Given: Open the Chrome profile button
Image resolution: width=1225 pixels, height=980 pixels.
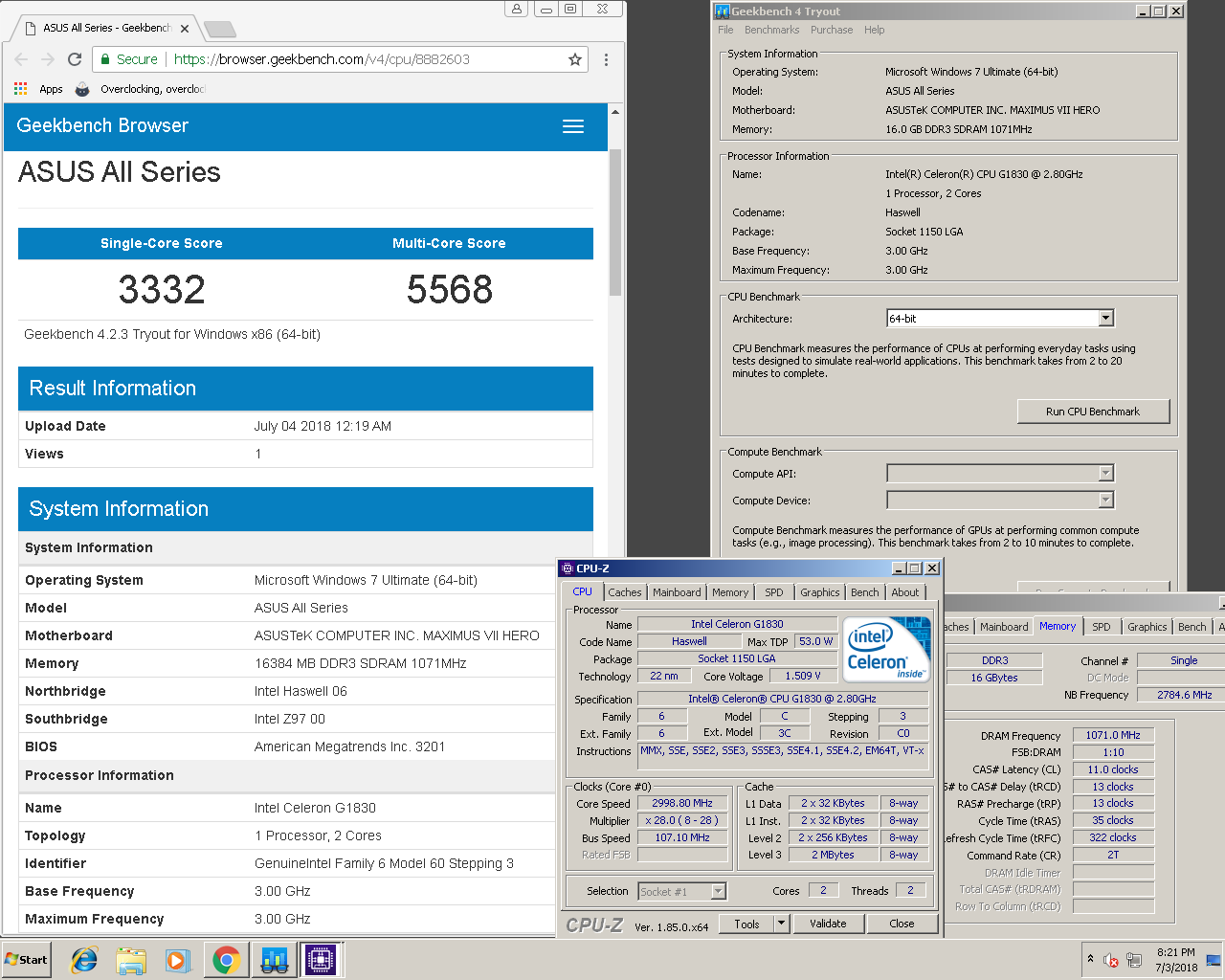Looking at the screenshot, I should (517, 9).
